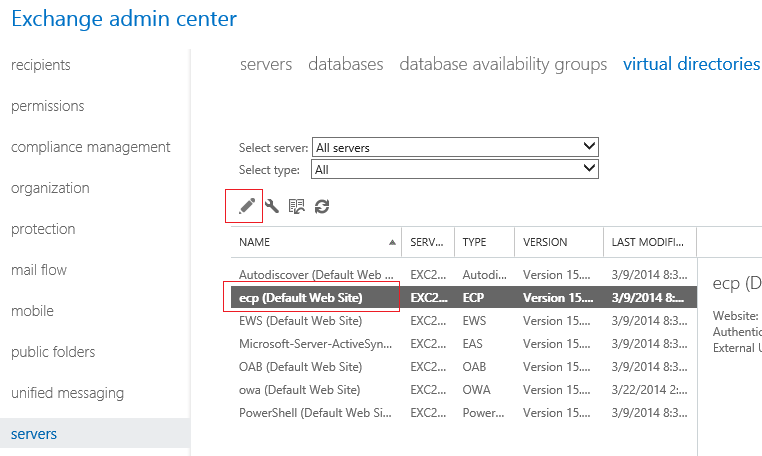Click the Autodi... type cell

pyautogui.click(x=484, y=275)
